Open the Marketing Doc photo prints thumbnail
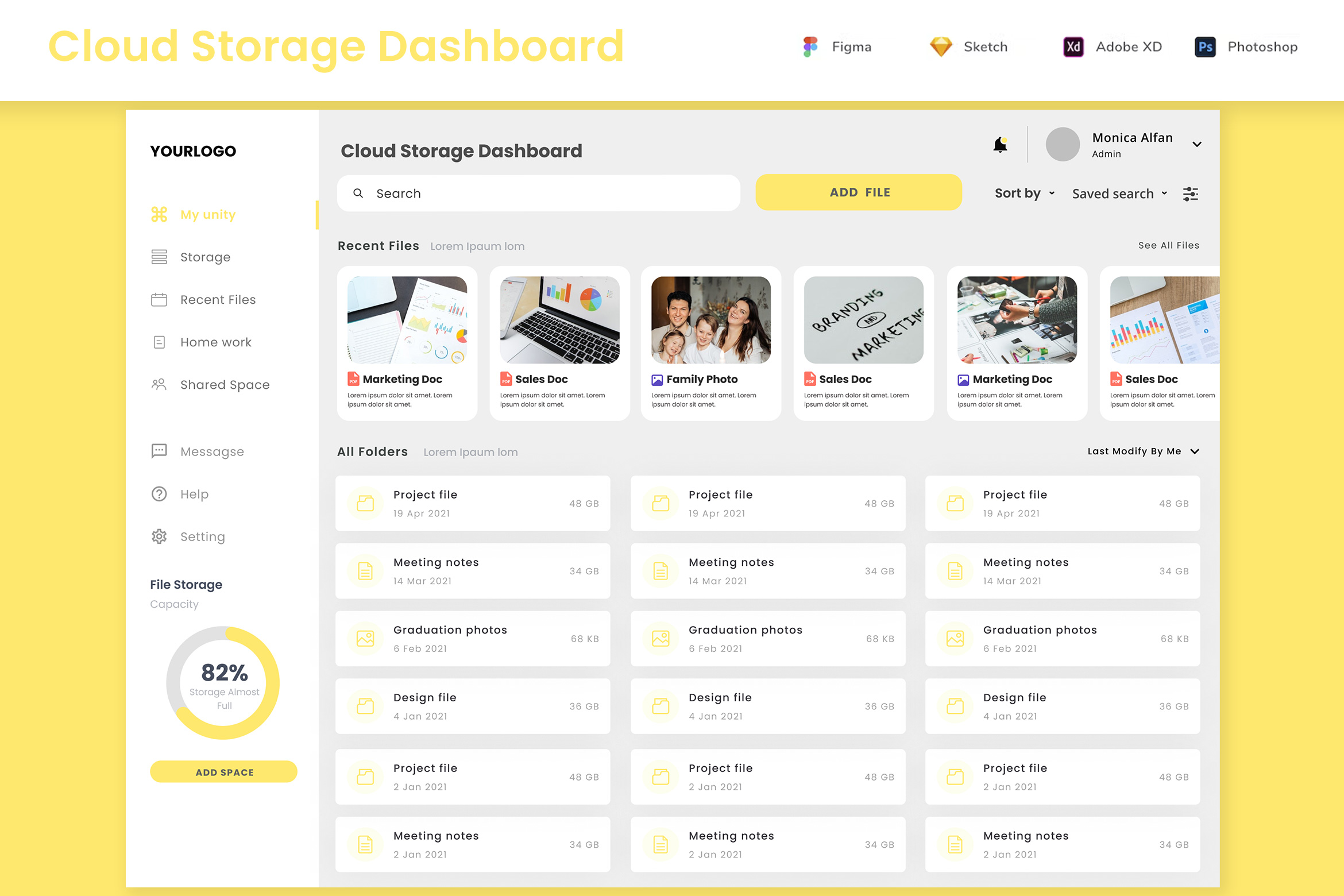 [1017, 320]
